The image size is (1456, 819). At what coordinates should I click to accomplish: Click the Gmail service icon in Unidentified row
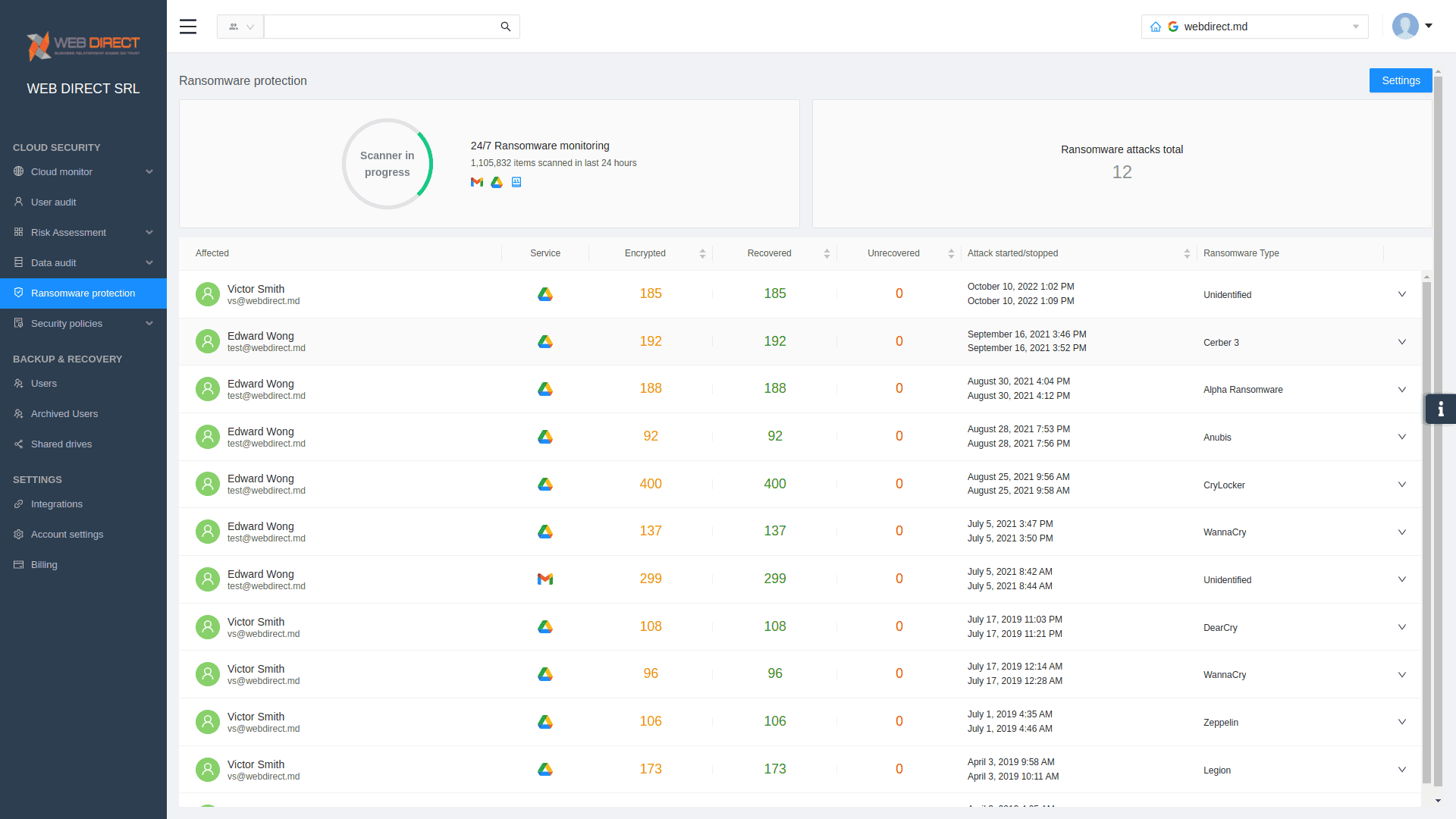point(545,579)
